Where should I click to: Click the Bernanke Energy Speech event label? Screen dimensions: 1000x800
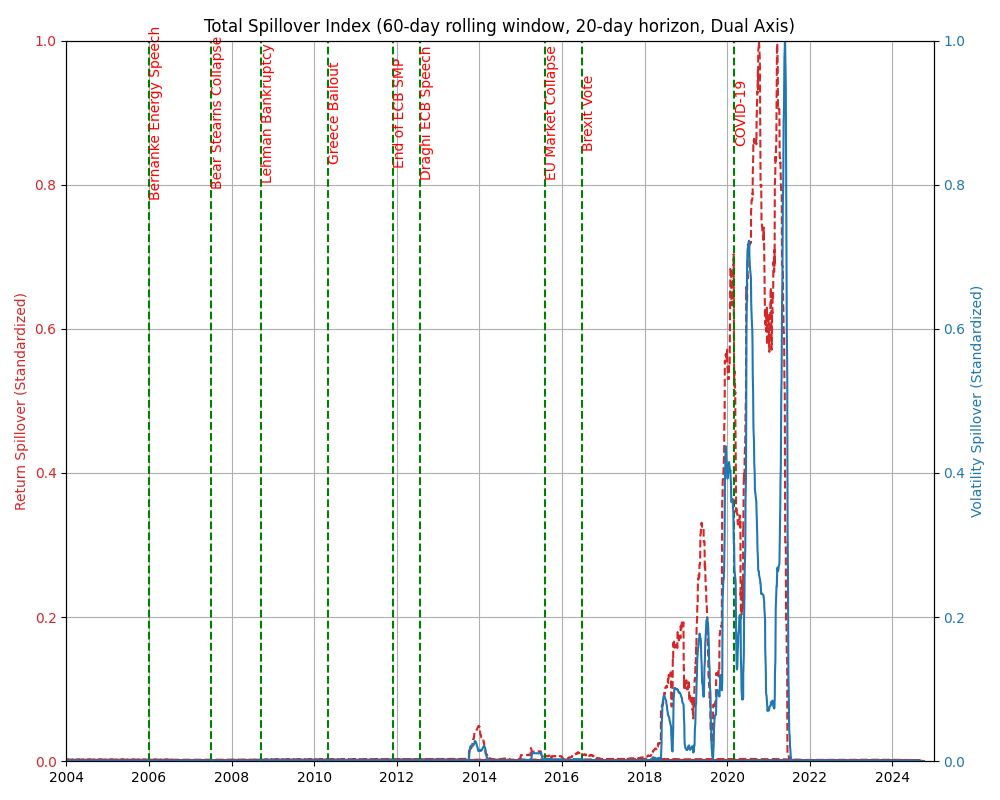tap(156, 113)
